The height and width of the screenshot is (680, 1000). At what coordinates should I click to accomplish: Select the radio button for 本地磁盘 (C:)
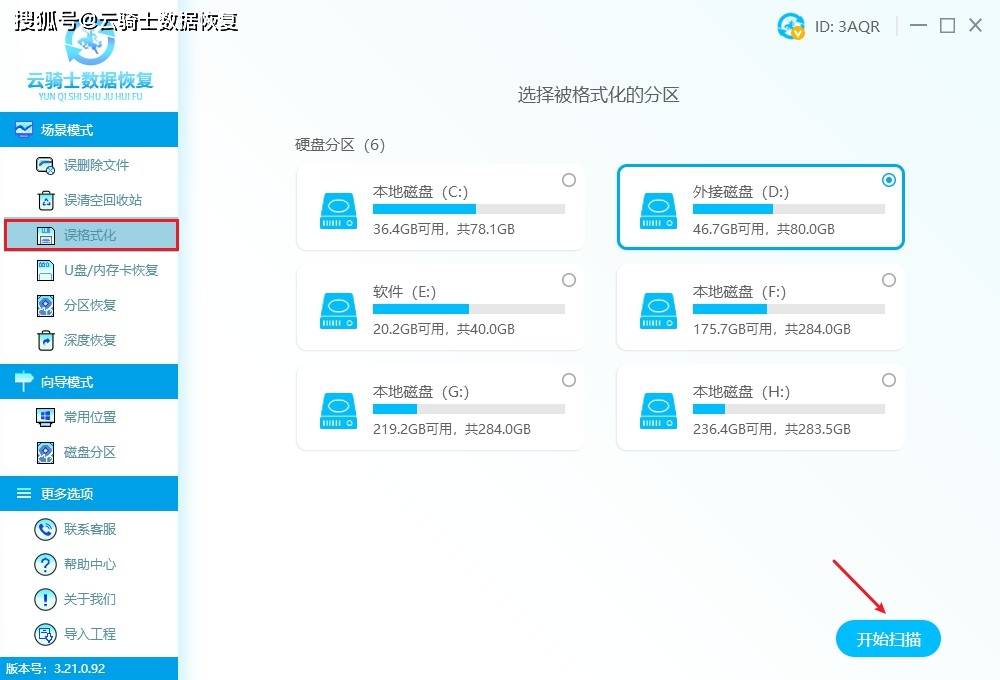tap(569, 181)
